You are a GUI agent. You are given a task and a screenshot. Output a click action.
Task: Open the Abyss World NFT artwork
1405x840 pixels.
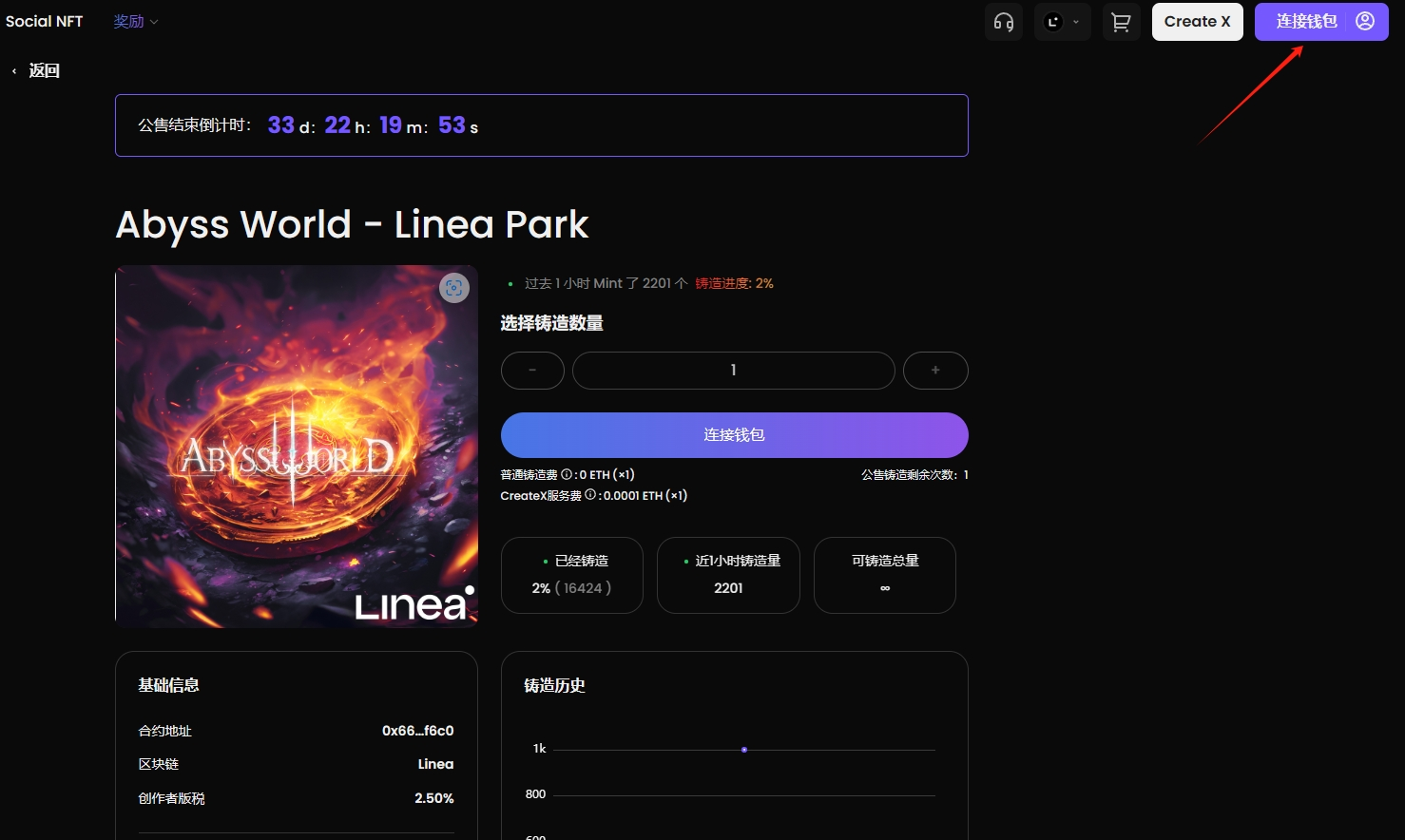click(x=297, y=447)
